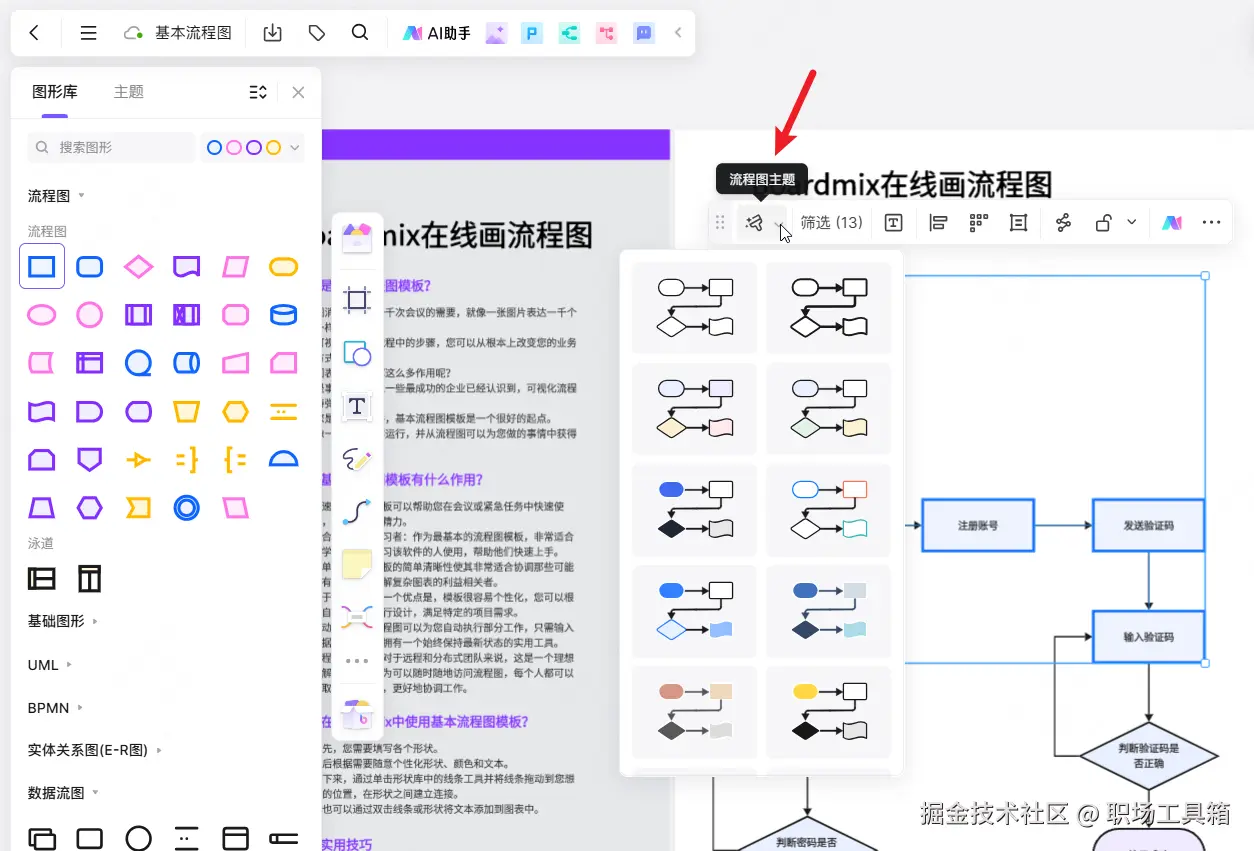Choose the yellow hexagon preparation shape
The image size is (1254, 851).
point(236,411)
